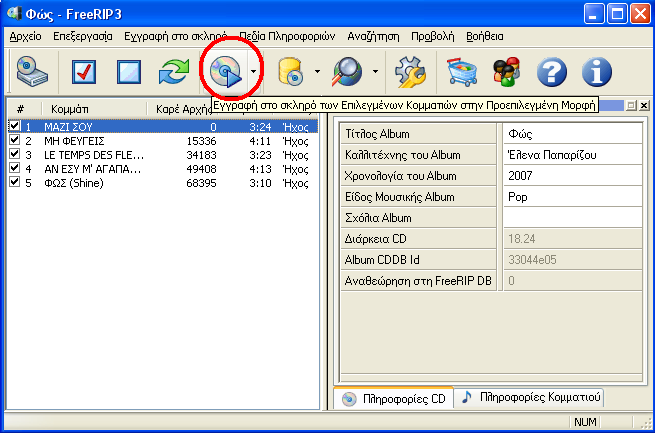
Task: Click the globe magnifier search icon
Action: 347,72
